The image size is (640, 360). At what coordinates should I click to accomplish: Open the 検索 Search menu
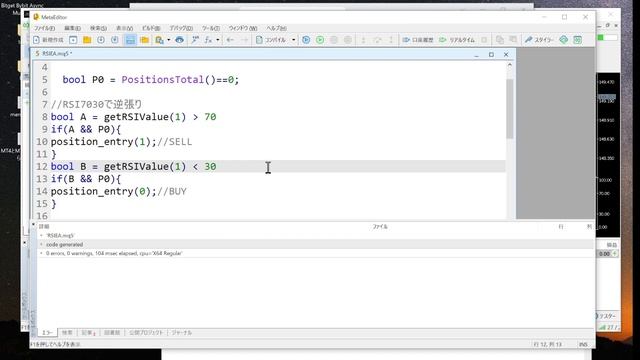click(x=98, y=28)
